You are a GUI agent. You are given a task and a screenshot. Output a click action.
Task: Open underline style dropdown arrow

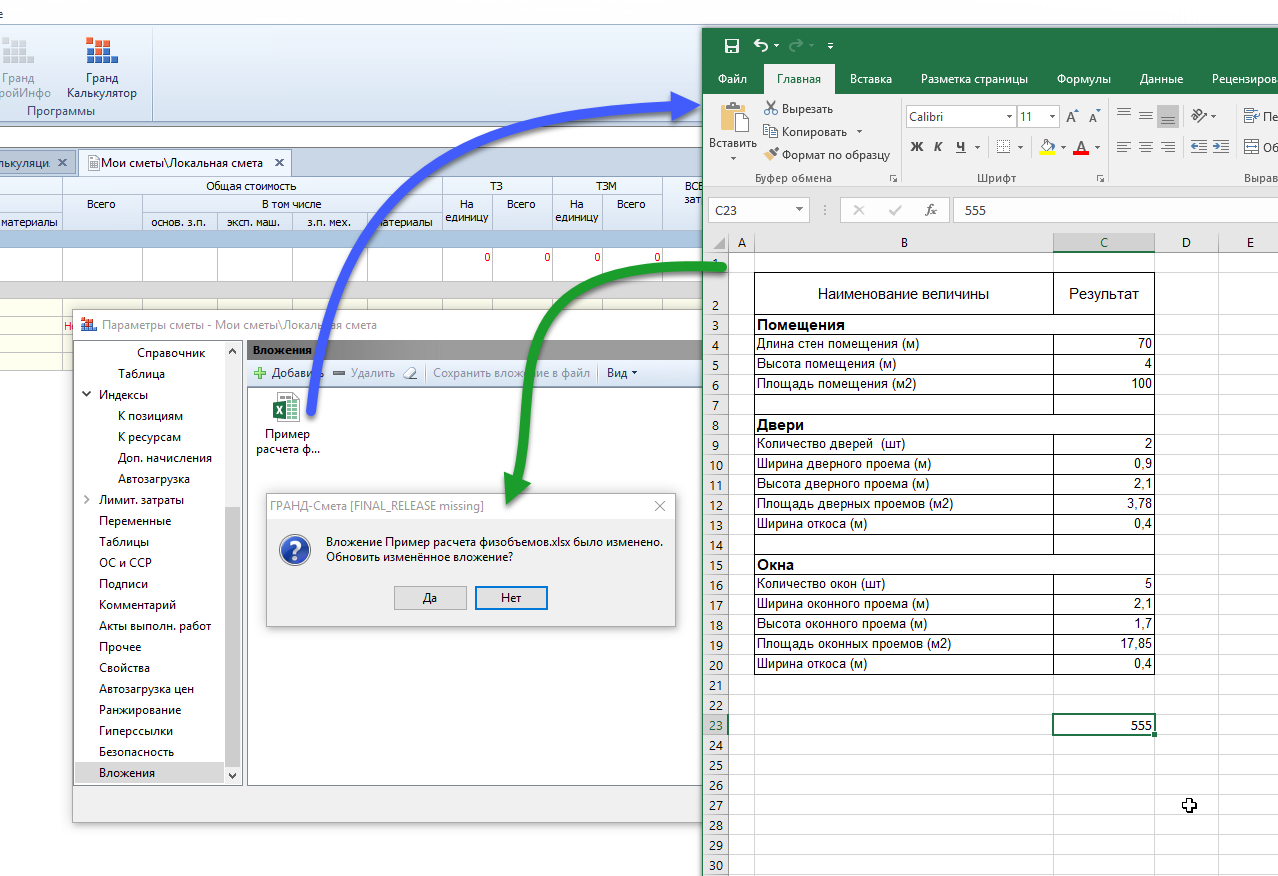[x=977, y=147]
